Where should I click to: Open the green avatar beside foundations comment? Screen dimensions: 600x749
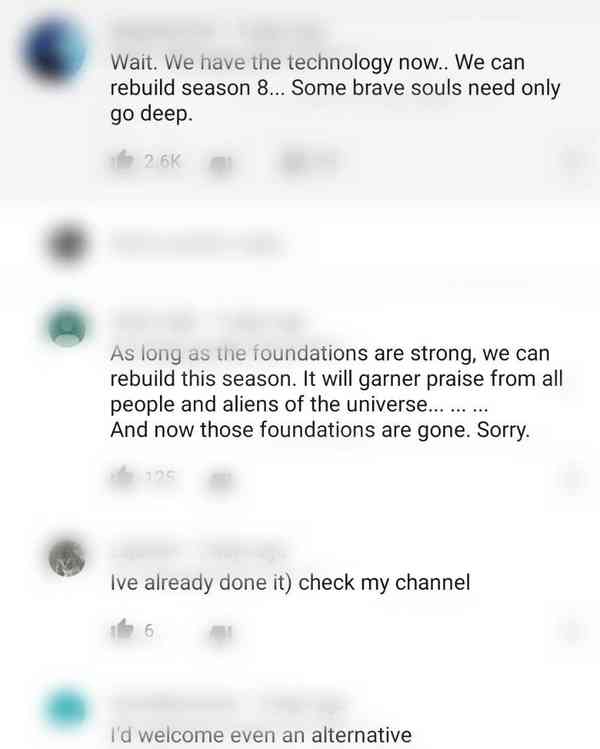67,326
